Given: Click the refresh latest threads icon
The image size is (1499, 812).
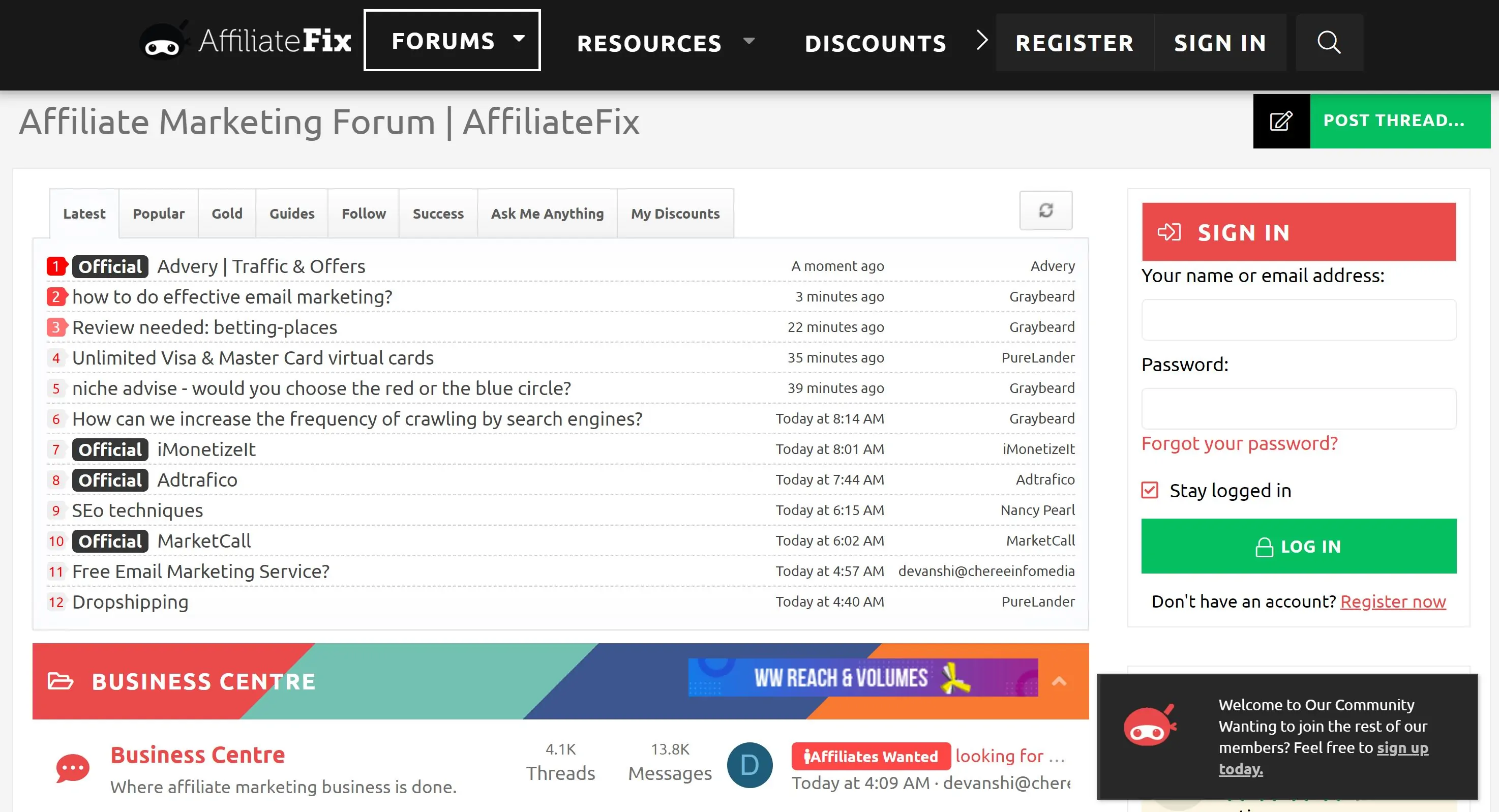Looking at the screenshot, I should 1046,210.
